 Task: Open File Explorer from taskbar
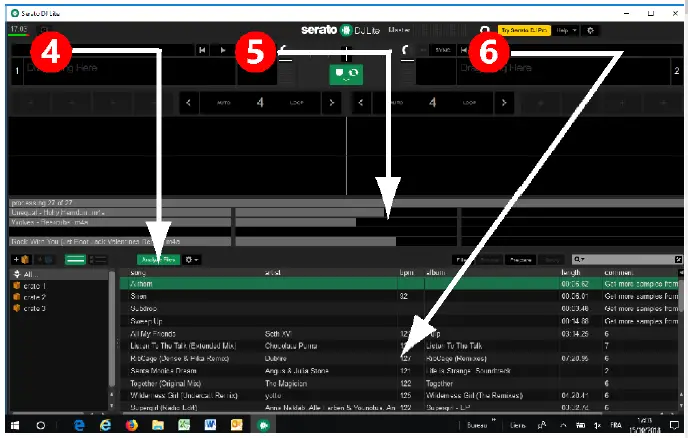click(x=158, y=425)
